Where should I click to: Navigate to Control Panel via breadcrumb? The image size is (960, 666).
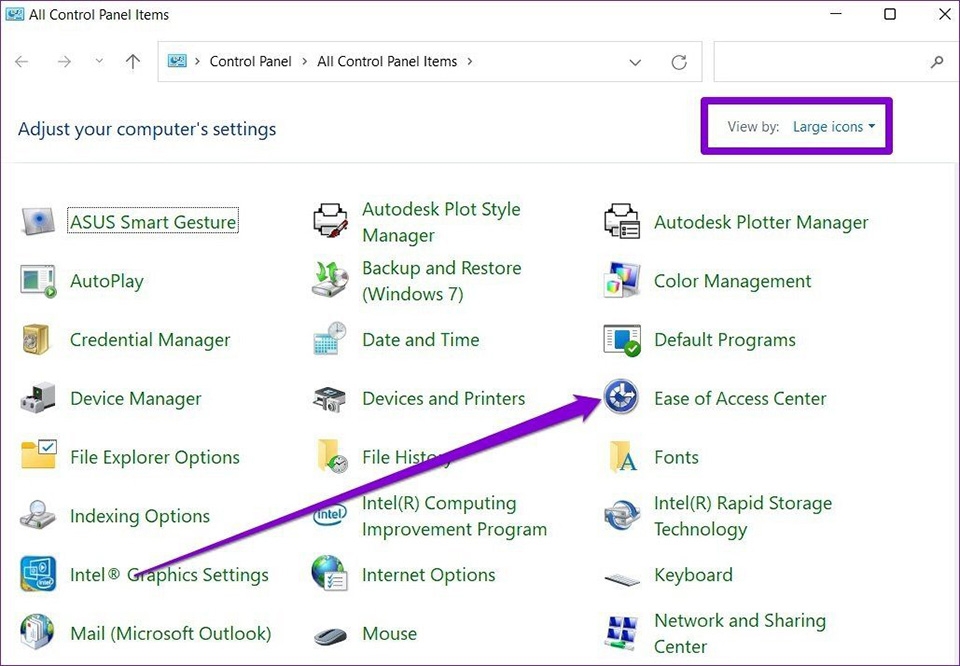click(x=250, y=61)
